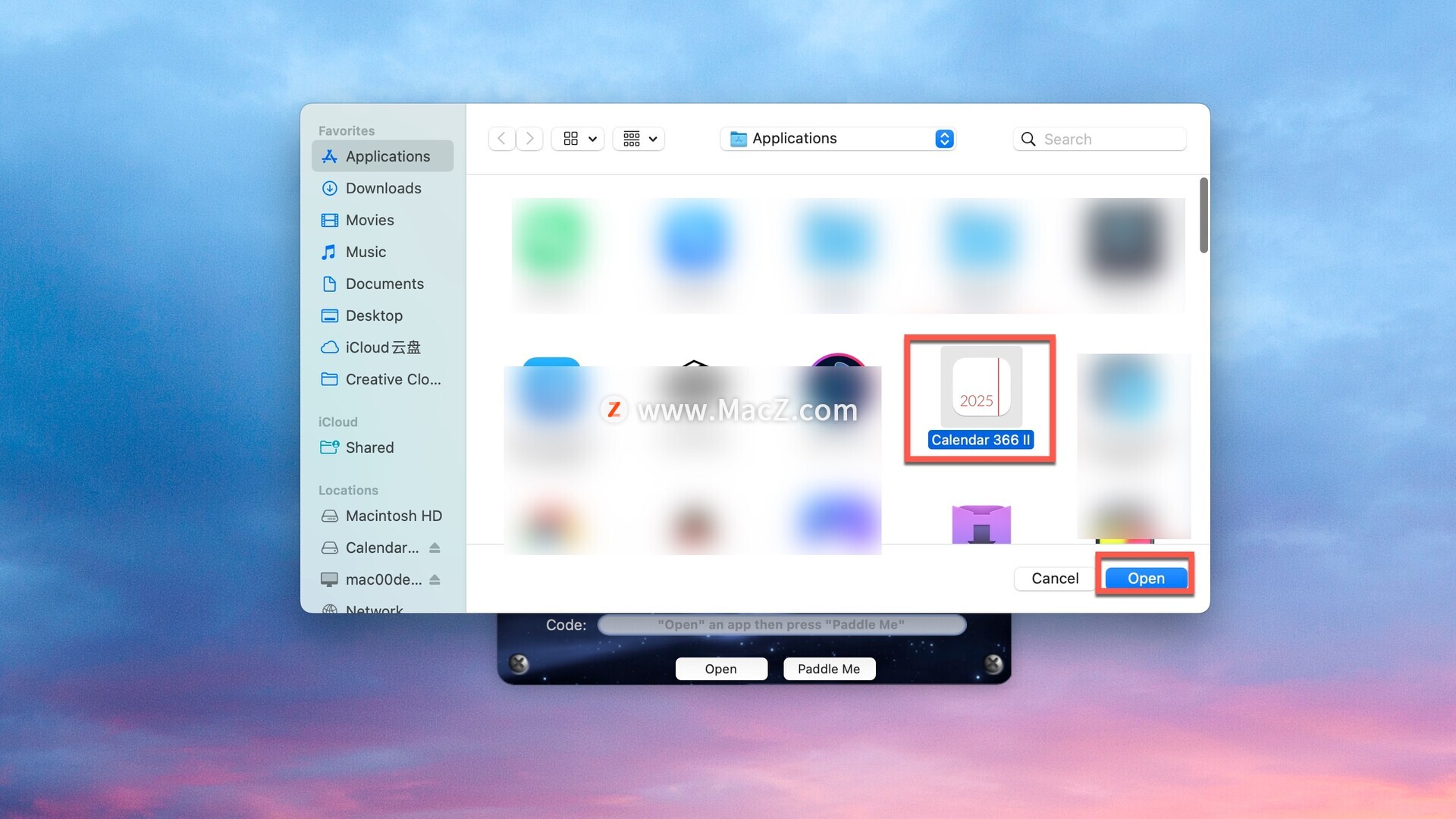1456x819 pixels.
Task: Click the Desktop sidebar icon
Action: tap(329, 315)
